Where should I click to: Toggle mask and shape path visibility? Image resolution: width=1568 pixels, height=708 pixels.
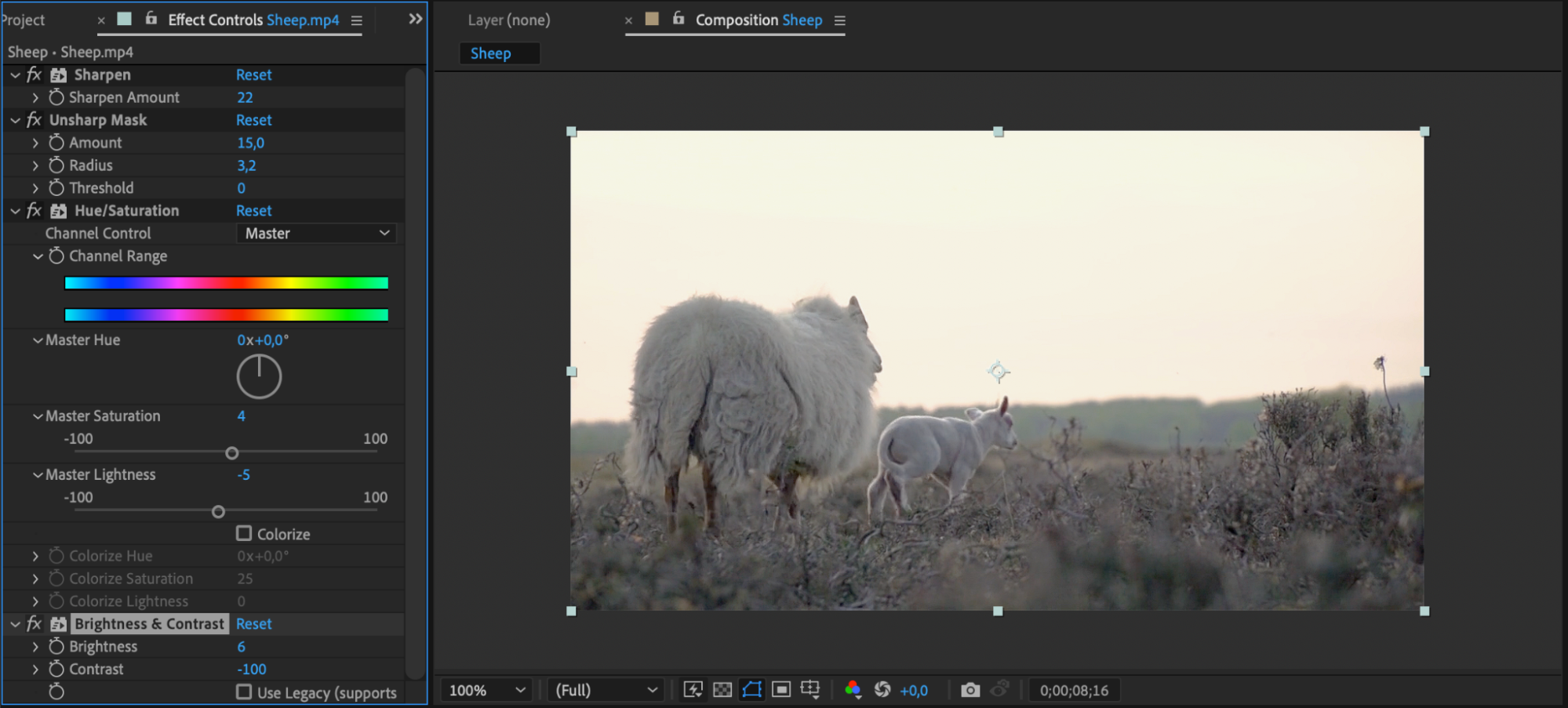751,690
